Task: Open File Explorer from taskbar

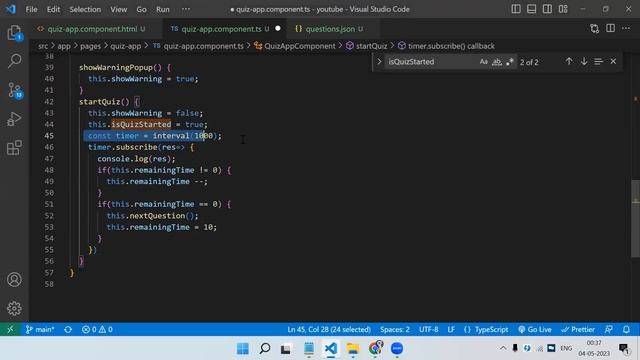Action: (353, 349)
